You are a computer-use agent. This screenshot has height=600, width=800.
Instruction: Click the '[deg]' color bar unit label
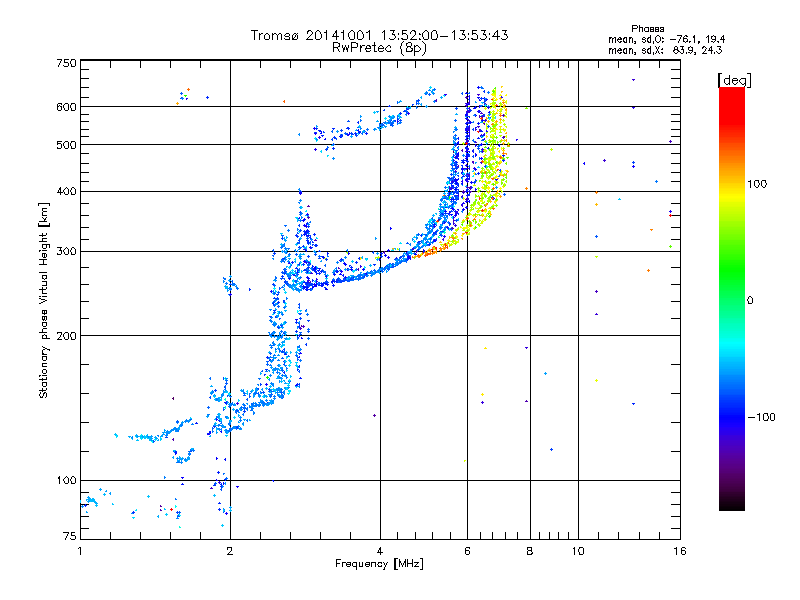tap(734, 81)
